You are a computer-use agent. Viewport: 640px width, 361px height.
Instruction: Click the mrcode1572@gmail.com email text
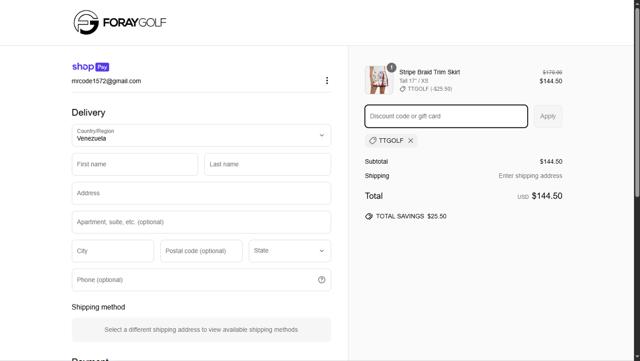pos(106,81)
